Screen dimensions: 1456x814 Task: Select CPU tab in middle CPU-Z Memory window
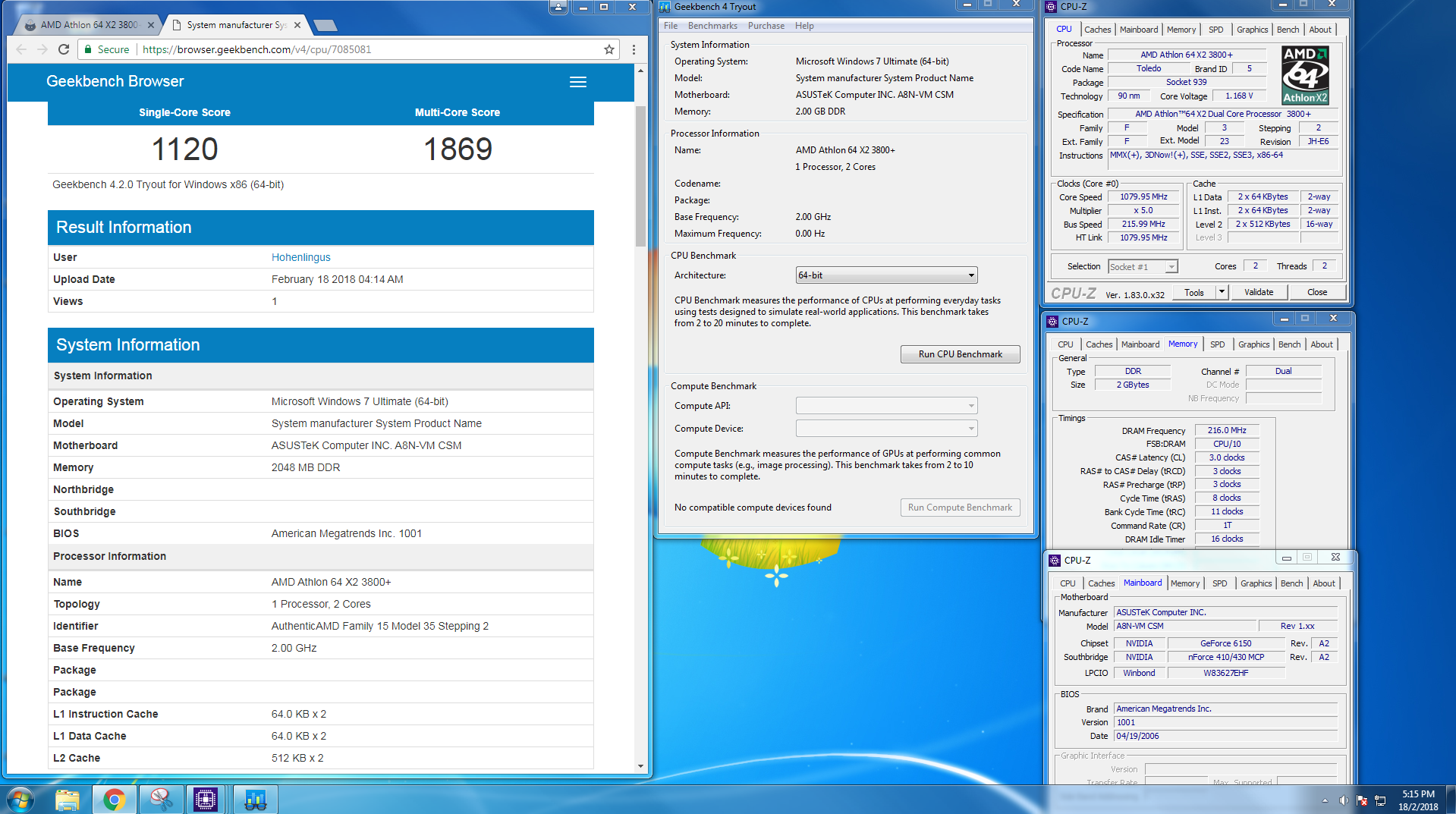(1065, 344)
